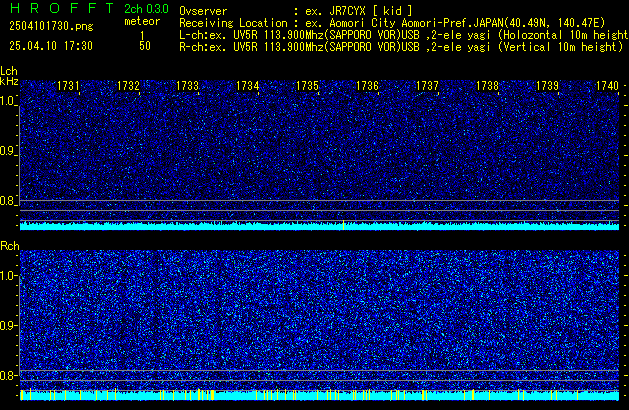Click the HROFFT title text
Viewport: 629px width, 410px height.
[x=62, y=8]
